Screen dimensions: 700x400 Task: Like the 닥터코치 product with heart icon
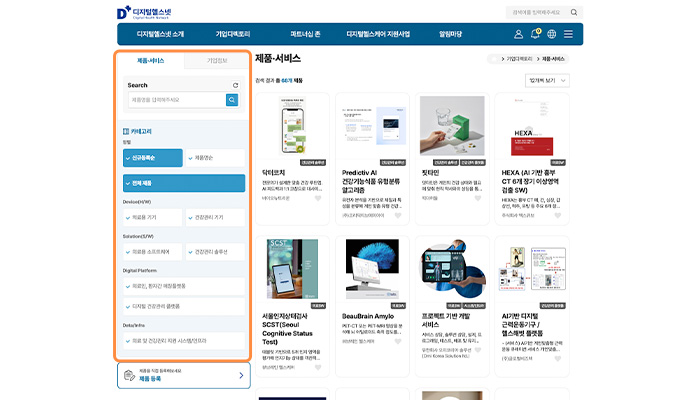pyautogui.click(x=318, y=198)
